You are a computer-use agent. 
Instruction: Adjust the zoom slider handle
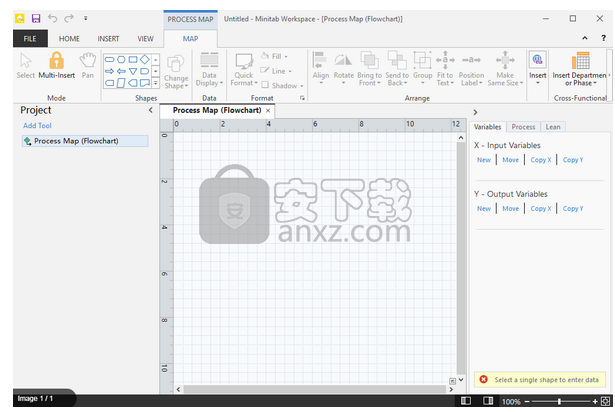click(x=559, y=401)
